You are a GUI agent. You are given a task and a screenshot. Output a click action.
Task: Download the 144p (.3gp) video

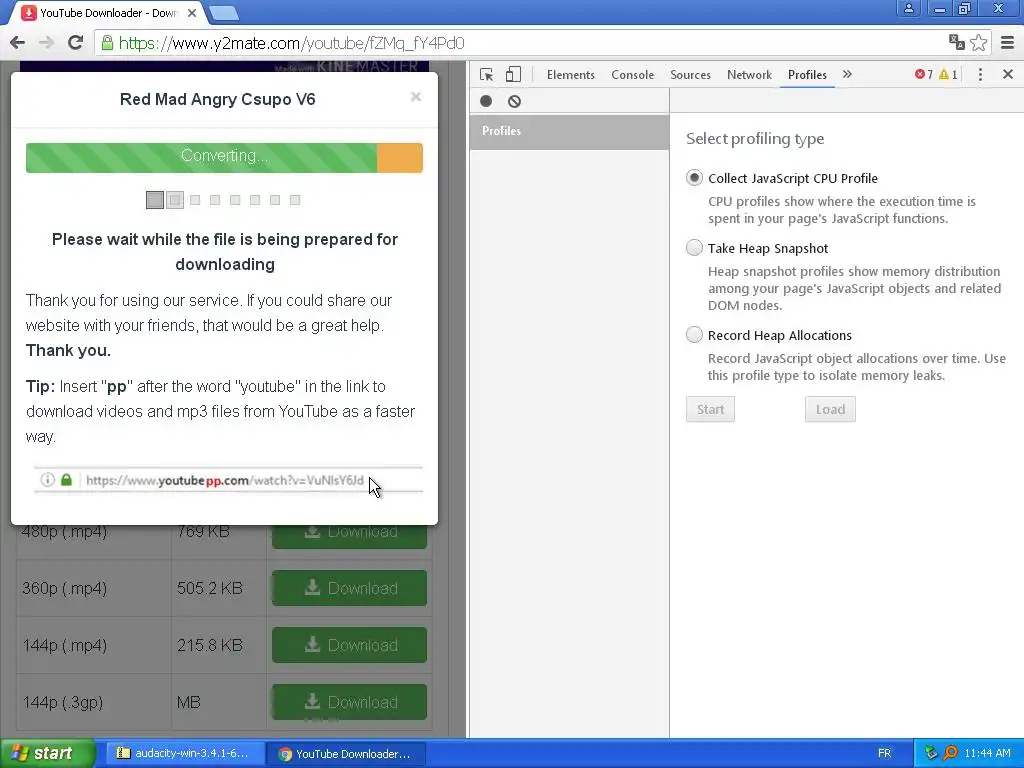point(349,701)
